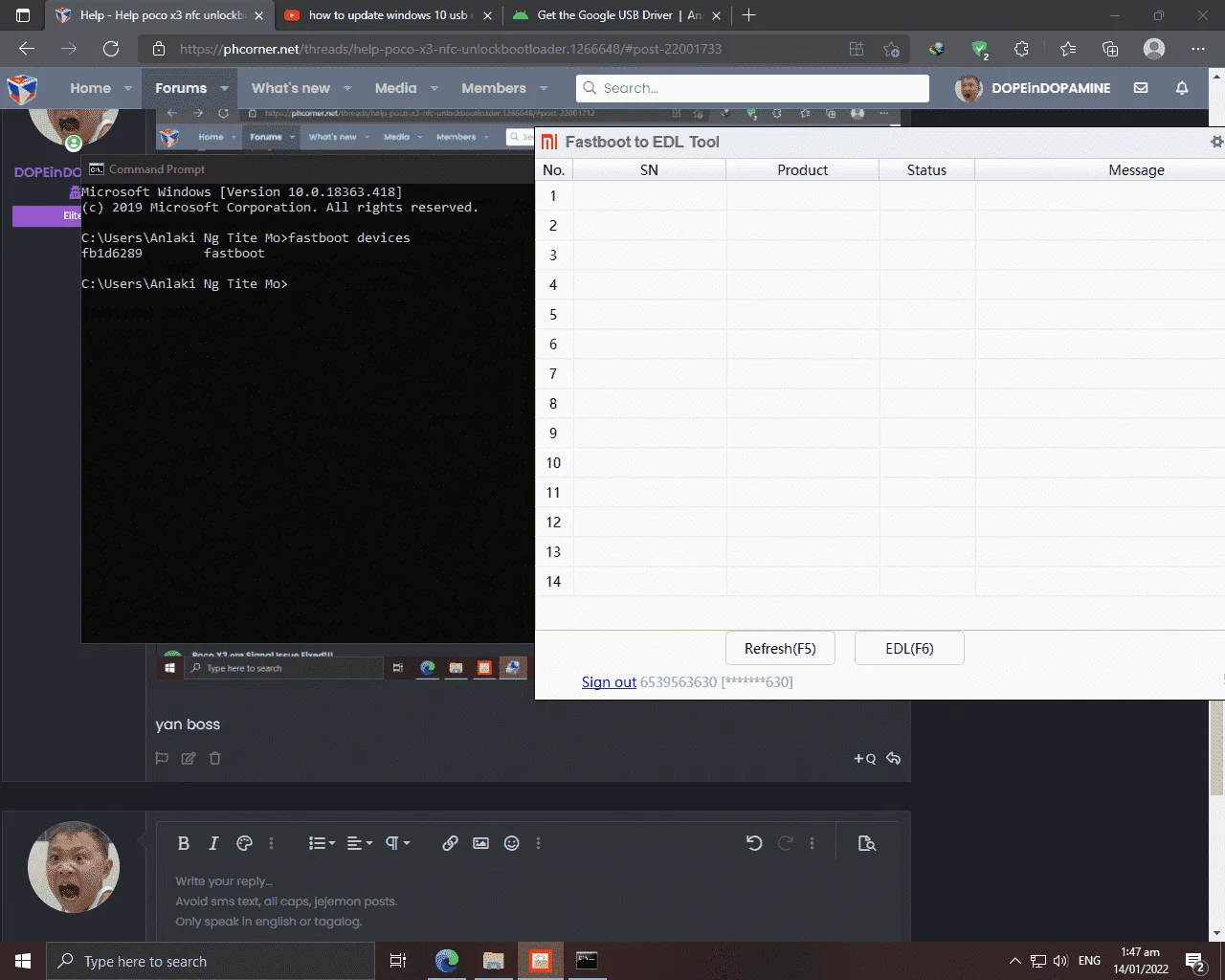Open the browser Favorites list icon
This screenshot has height=980, width=1225.
point(1068,49)
